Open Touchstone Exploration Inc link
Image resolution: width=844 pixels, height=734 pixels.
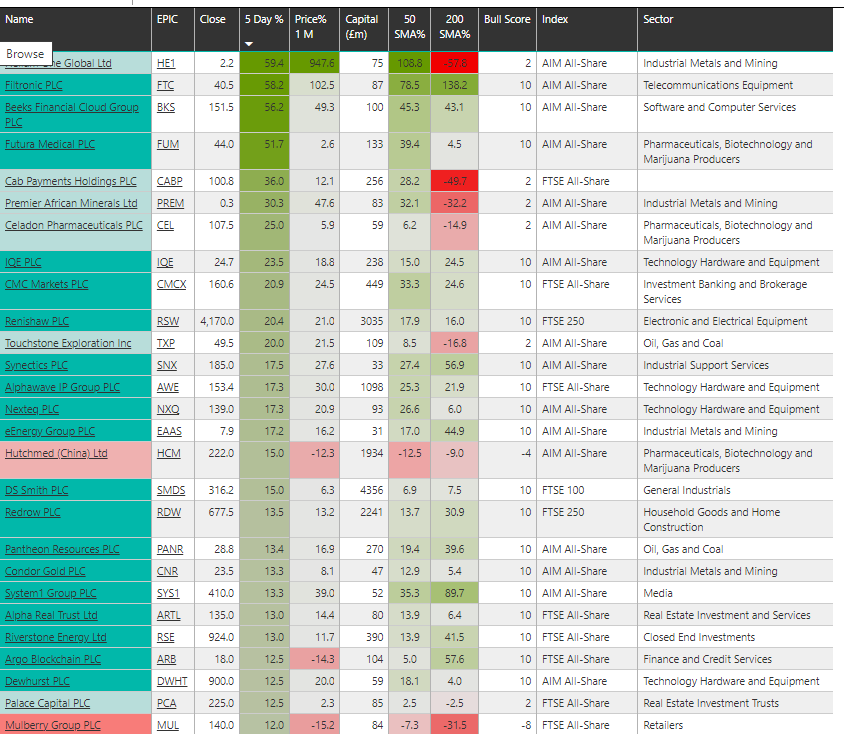click(x=68, y=344)
